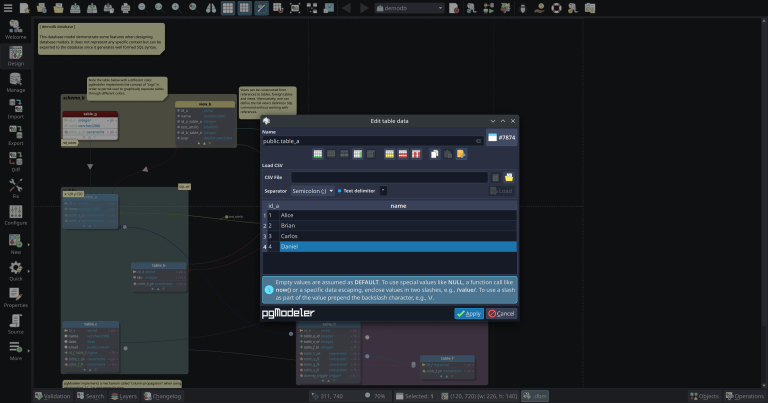The image size is (768, 403).
Task: Click the navigate back arrow
Action: 346,8
